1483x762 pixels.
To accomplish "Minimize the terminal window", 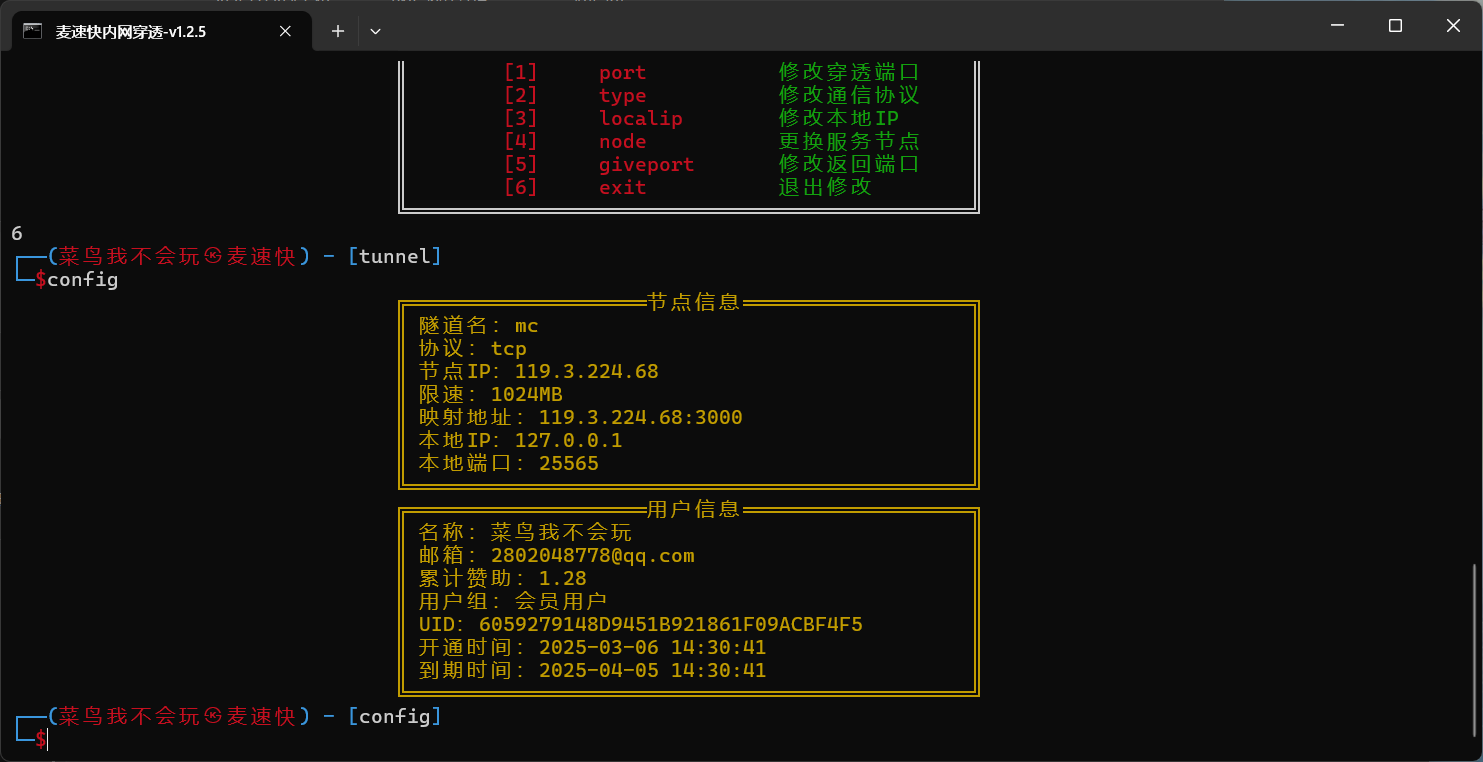I will pyautogui.click(x=1337, y=26).
